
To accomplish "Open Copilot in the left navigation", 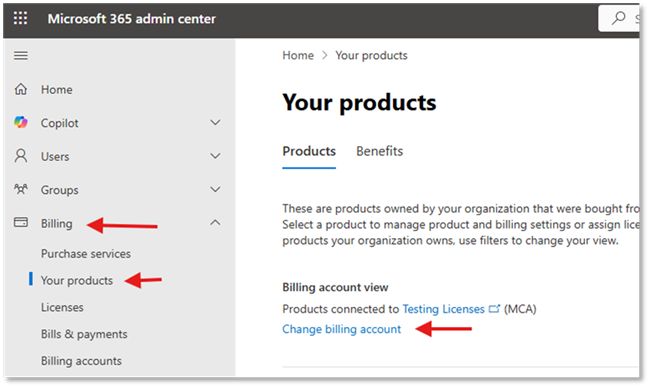I will pos(60,123).
